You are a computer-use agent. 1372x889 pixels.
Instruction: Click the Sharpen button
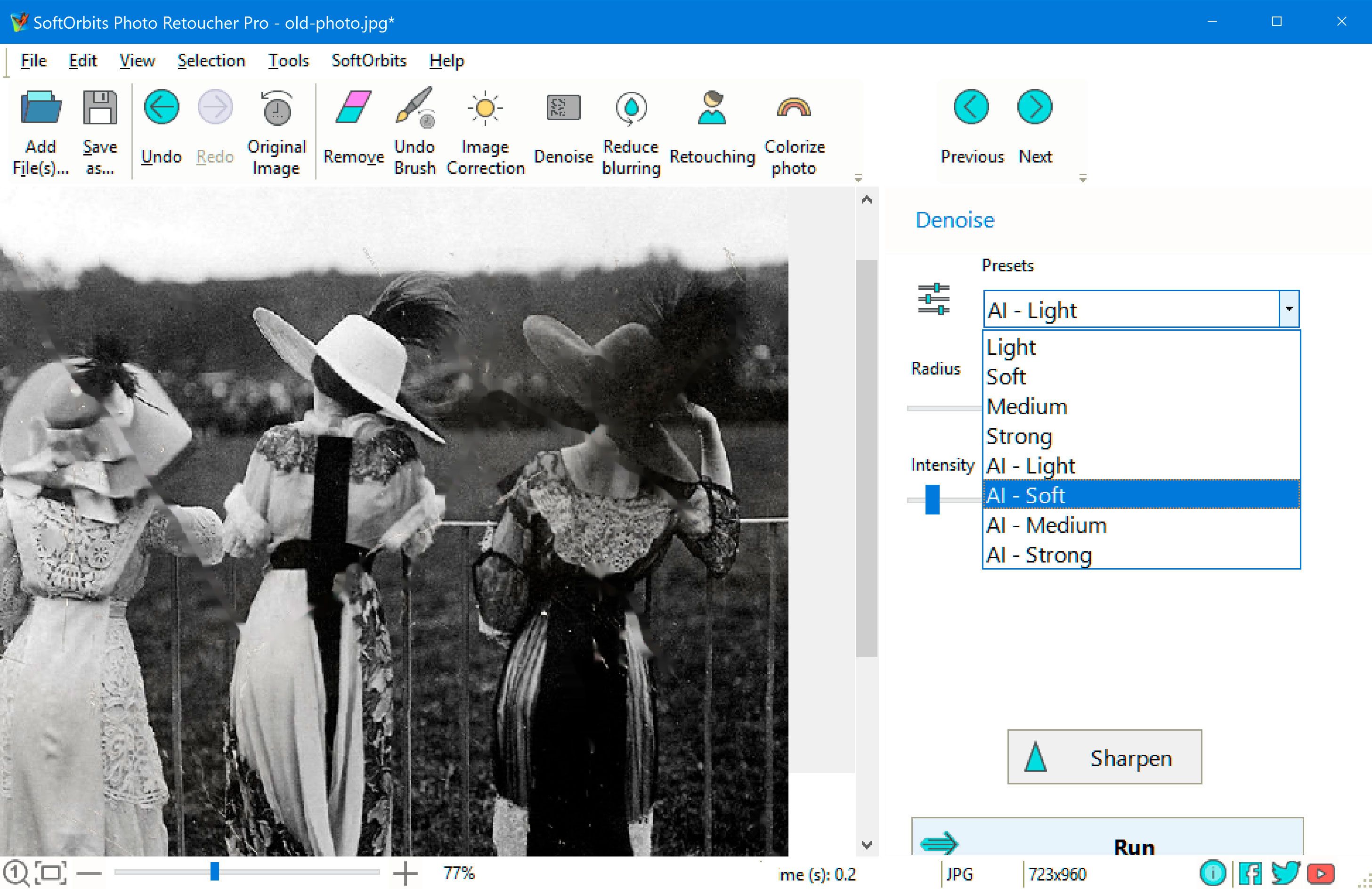point(1104,757)
